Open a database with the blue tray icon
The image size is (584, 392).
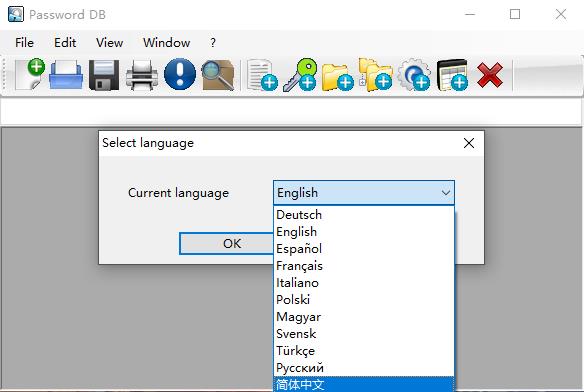tap(66, 75)
